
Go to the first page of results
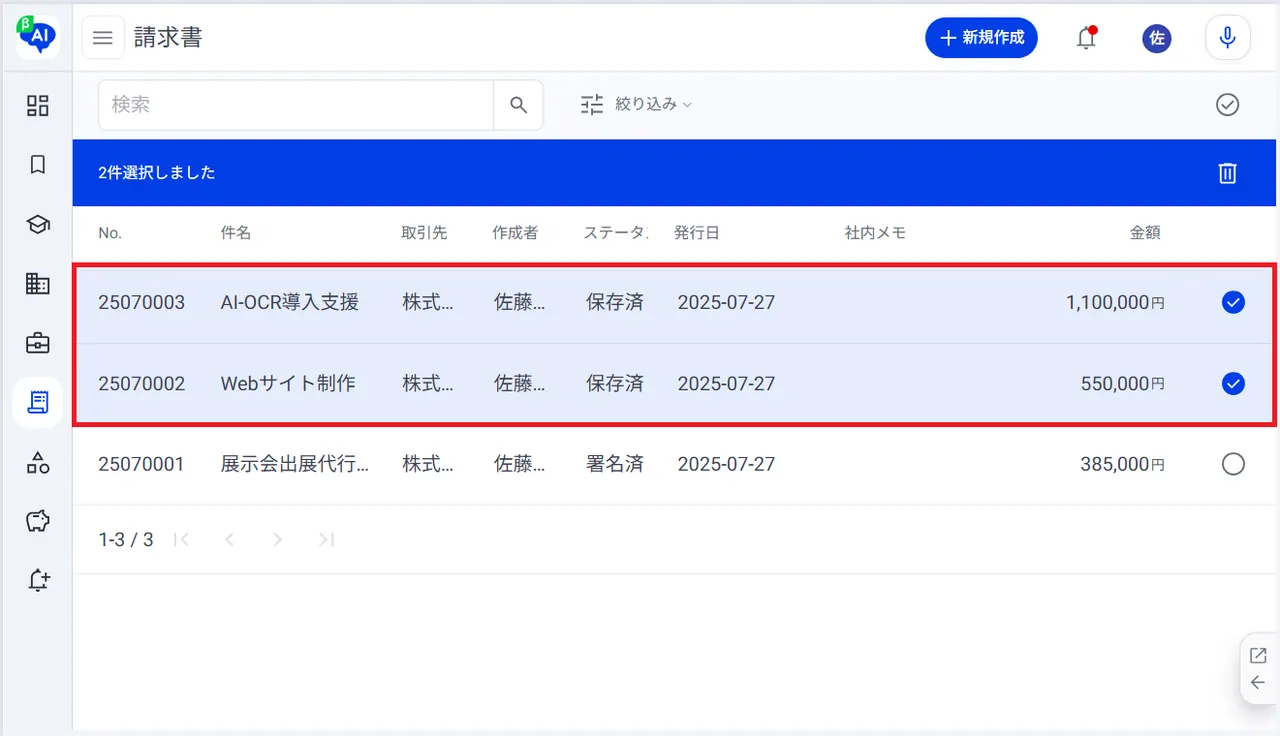point(181,540)
